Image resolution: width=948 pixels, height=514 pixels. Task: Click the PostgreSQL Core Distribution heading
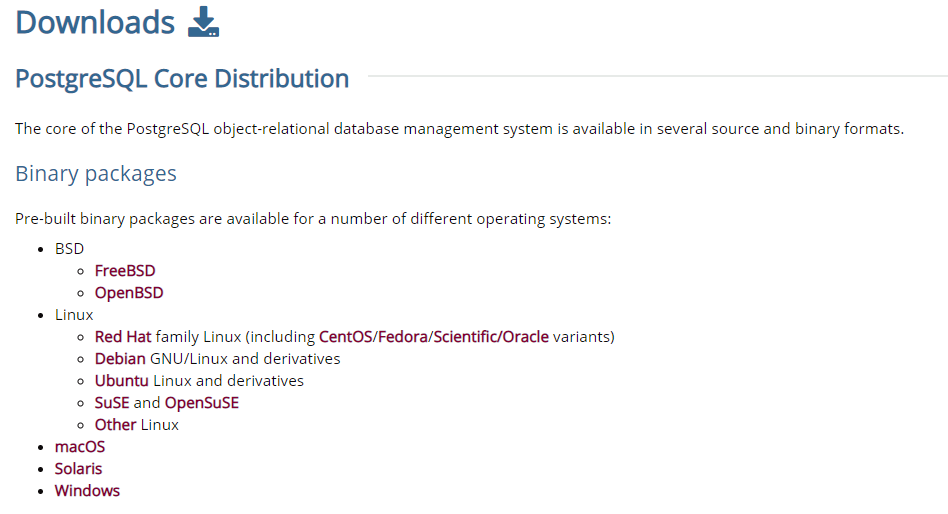click(x=182, y=79)
